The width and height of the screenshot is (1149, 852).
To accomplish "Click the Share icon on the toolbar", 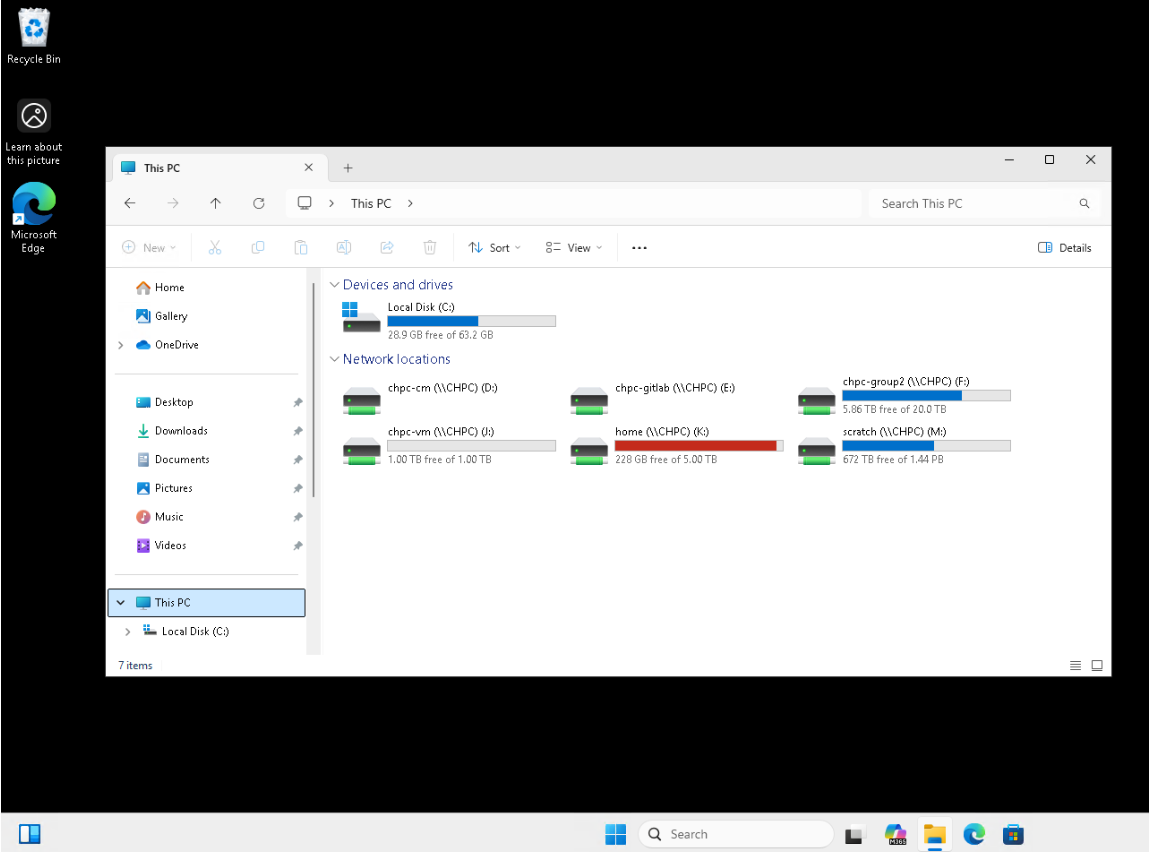I will point(387,247).
